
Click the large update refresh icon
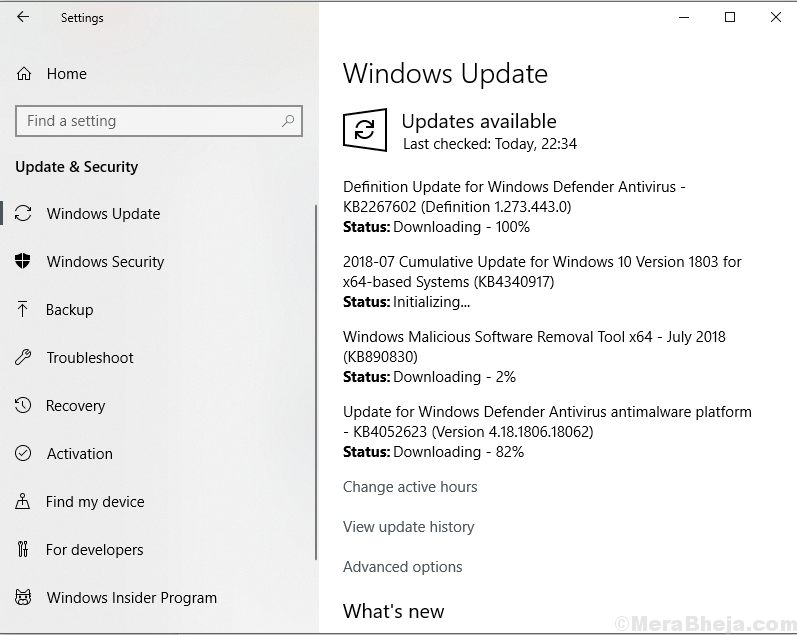pyautogui.click(x=365, y=130)
